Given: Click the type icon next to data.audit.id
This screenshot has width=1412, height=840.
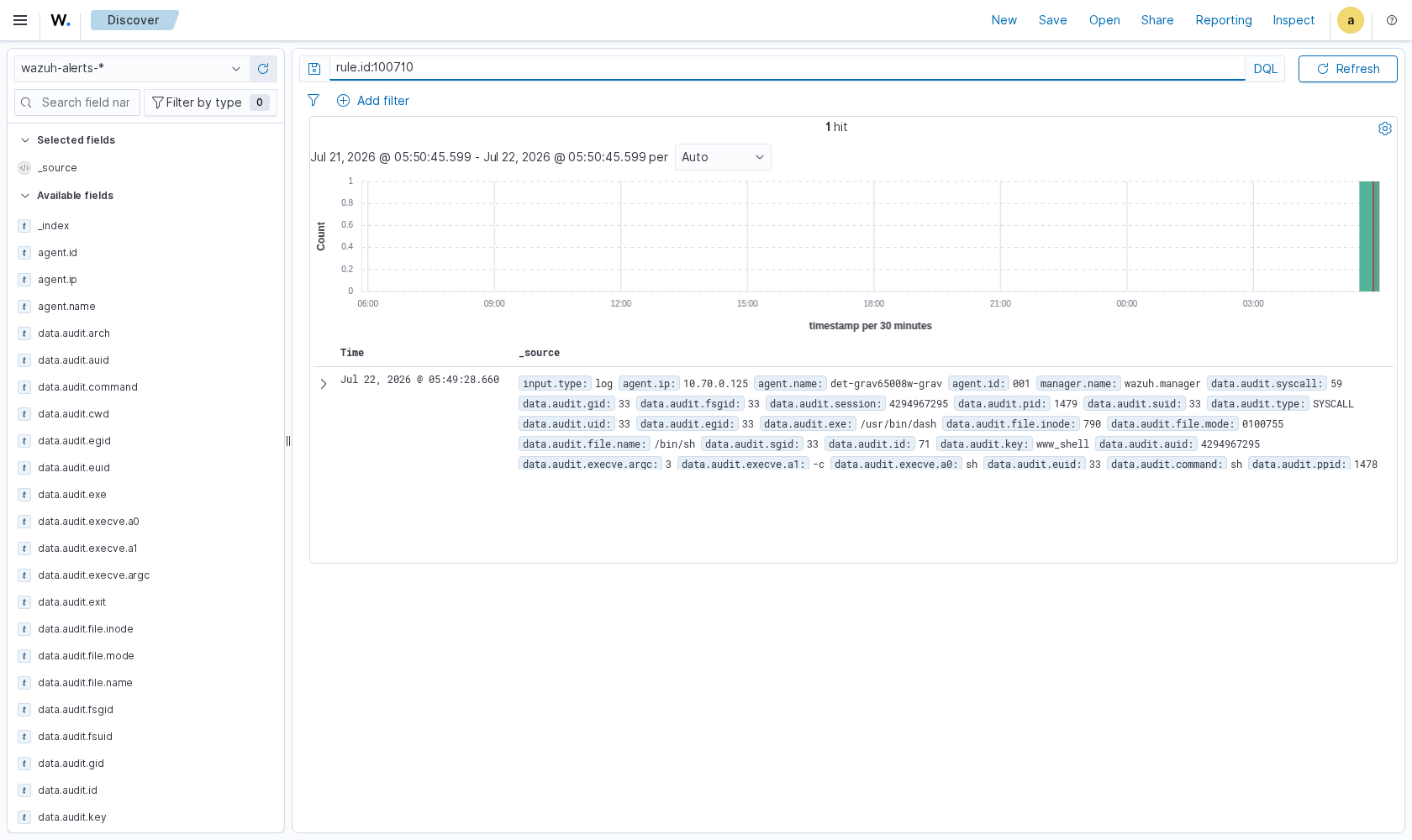Looking at the screenshot, I should 24,790.
